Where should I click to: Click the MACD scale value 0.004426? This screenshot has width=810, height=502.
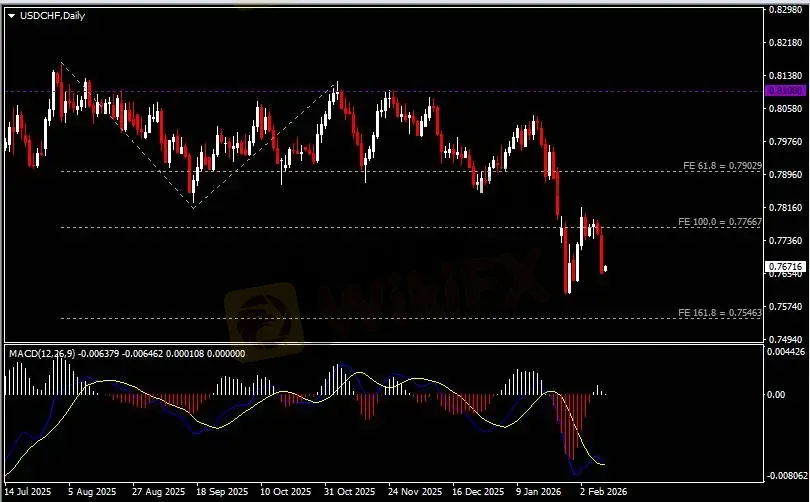click(786, 351)
